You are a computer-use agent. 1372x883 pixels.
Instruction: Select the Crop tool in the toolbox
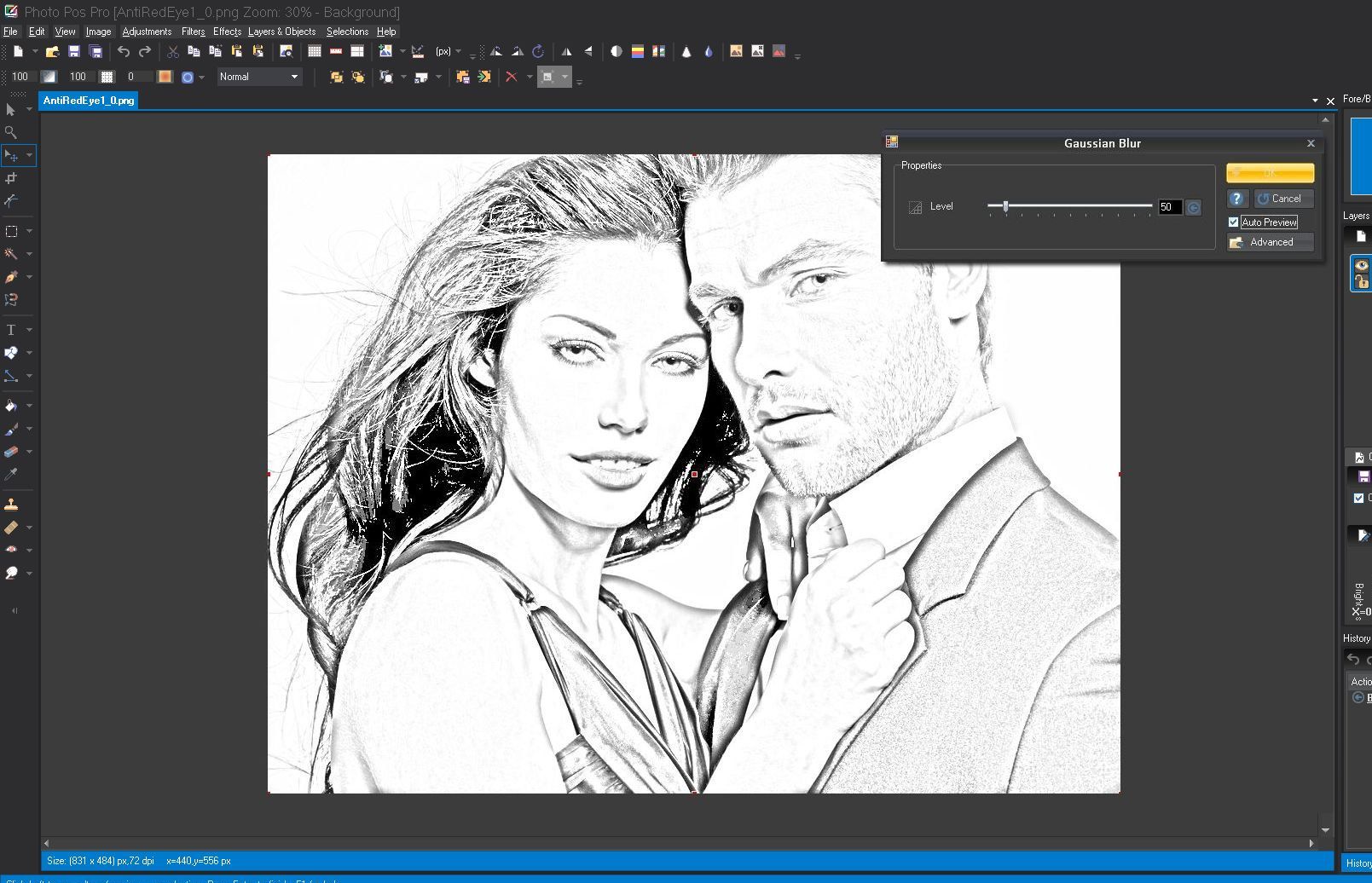[11, 178]
